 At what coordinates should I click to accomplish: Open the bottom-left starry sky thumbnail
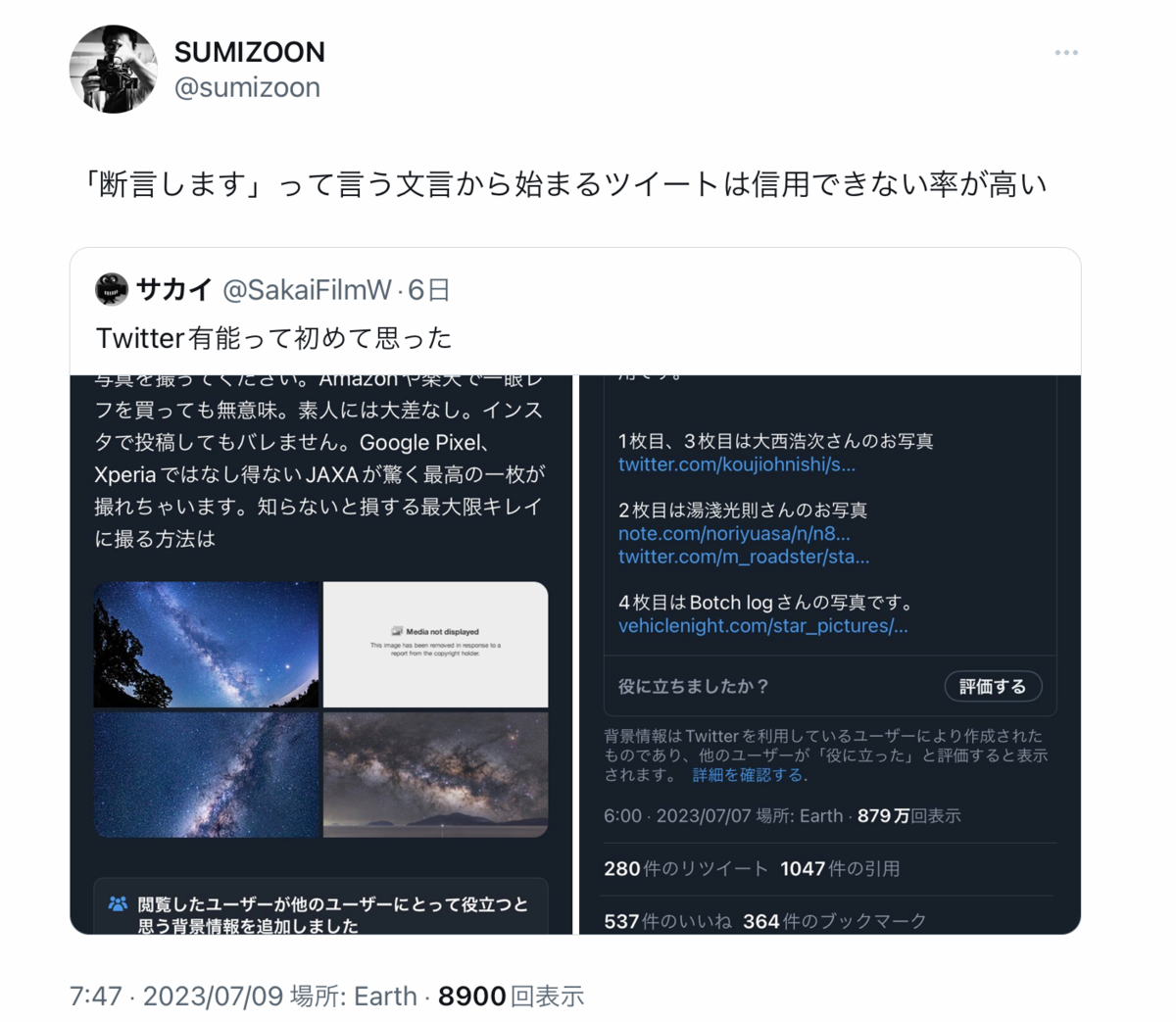coord(207,774)
